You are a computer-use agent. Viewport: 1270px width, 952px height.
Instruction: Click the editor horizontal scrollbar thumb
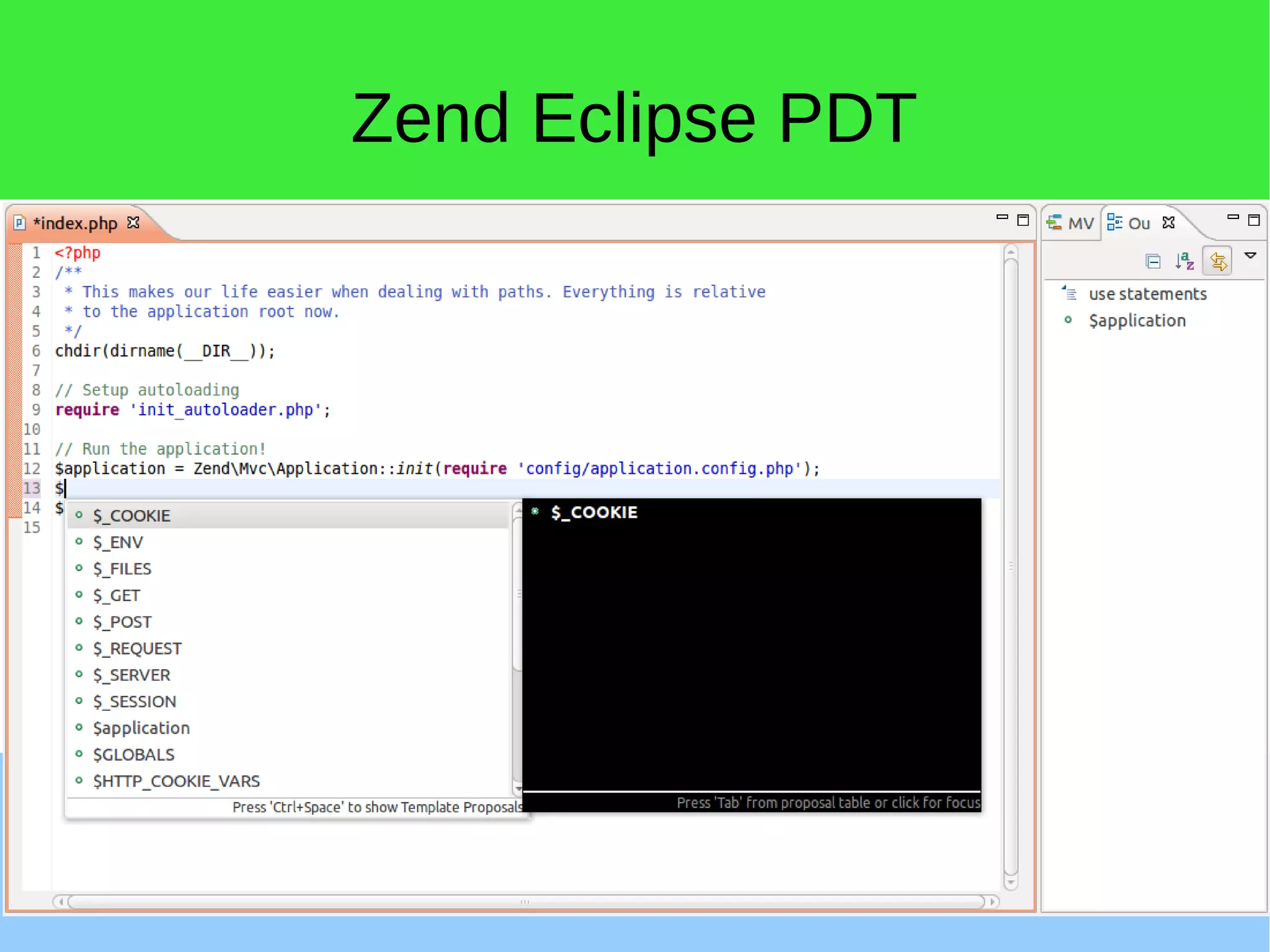click(526, 901)
